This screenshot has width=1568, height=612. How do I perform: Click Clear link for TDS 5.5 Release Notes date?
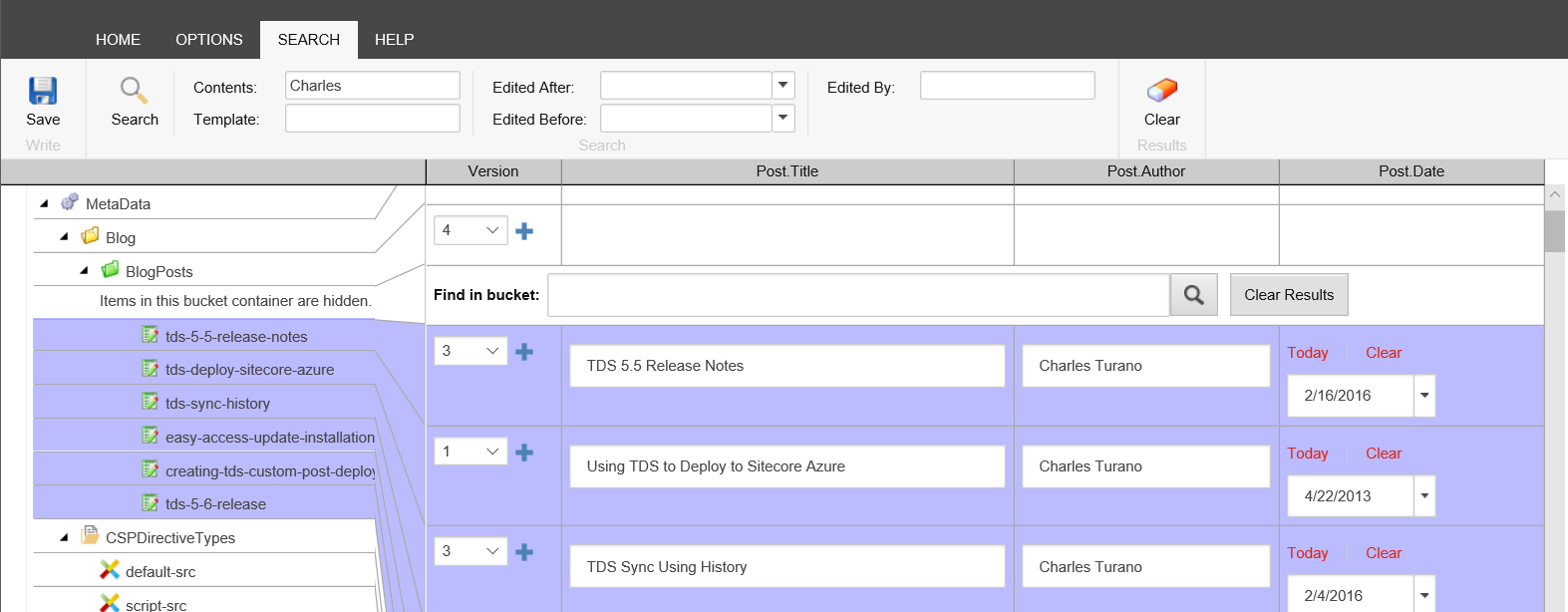(1384, 353)
